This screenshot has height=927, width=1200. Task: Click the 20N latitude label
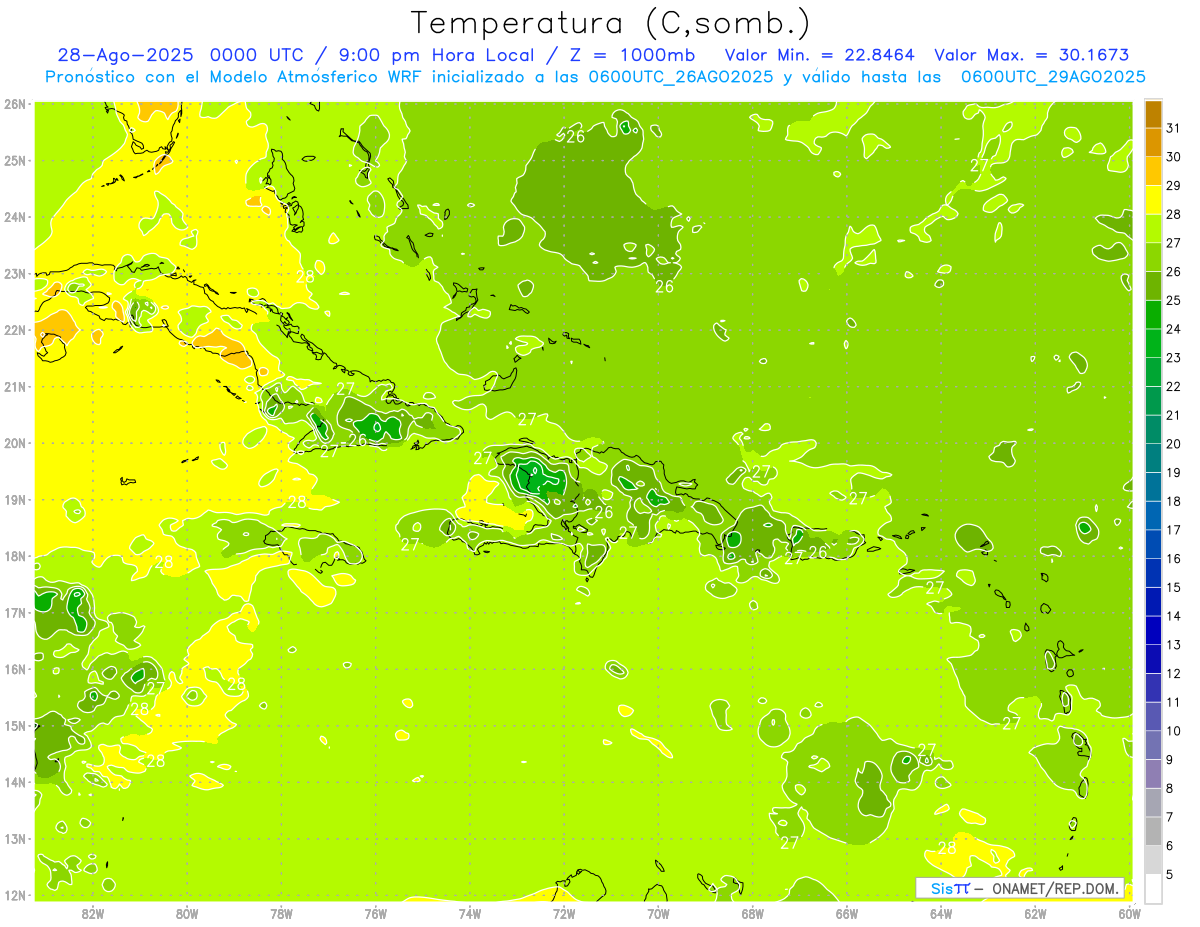[x=15, y=443]
